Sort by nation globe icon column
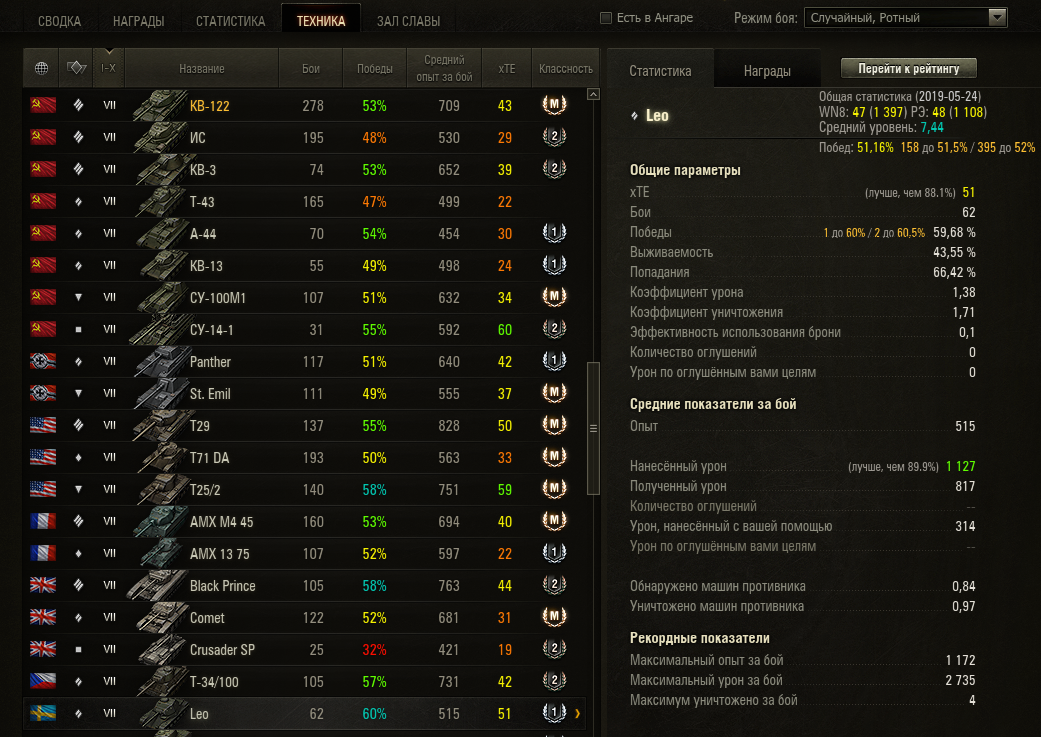 41,68
